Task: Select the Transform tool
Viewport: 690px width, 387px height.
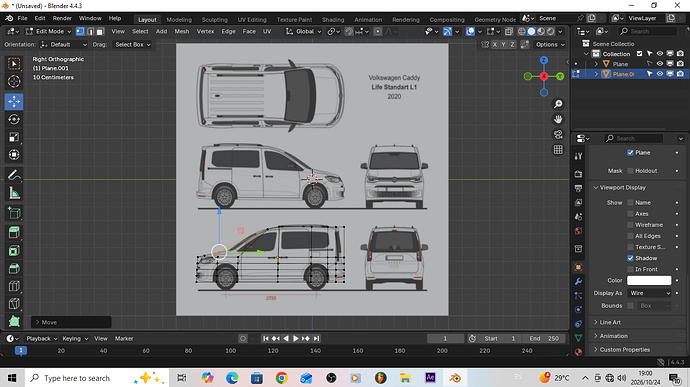Action: [14, 155]
